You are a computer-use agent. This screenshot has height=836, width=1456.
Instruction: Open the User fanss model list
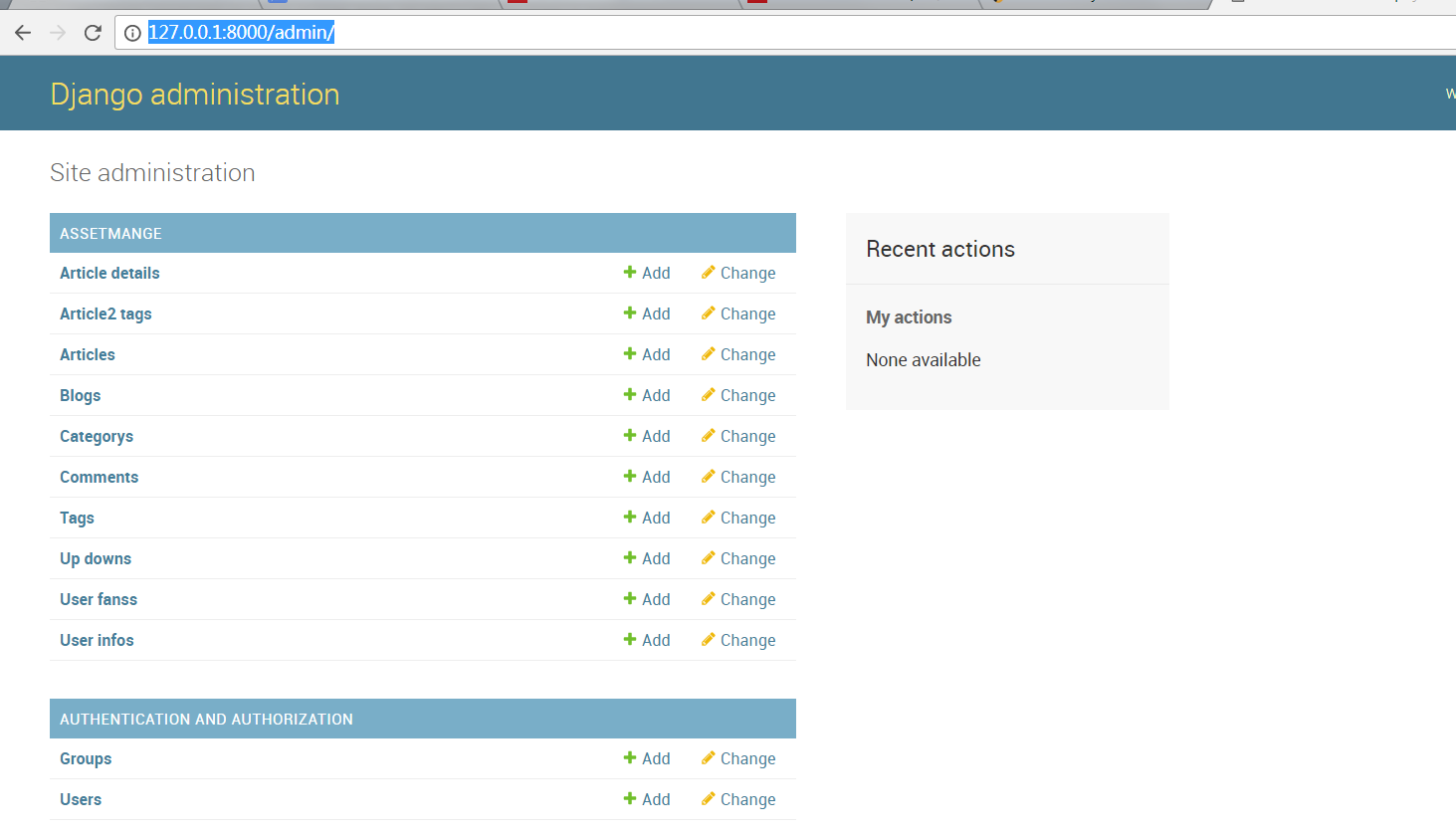click(x=99, y=599)
